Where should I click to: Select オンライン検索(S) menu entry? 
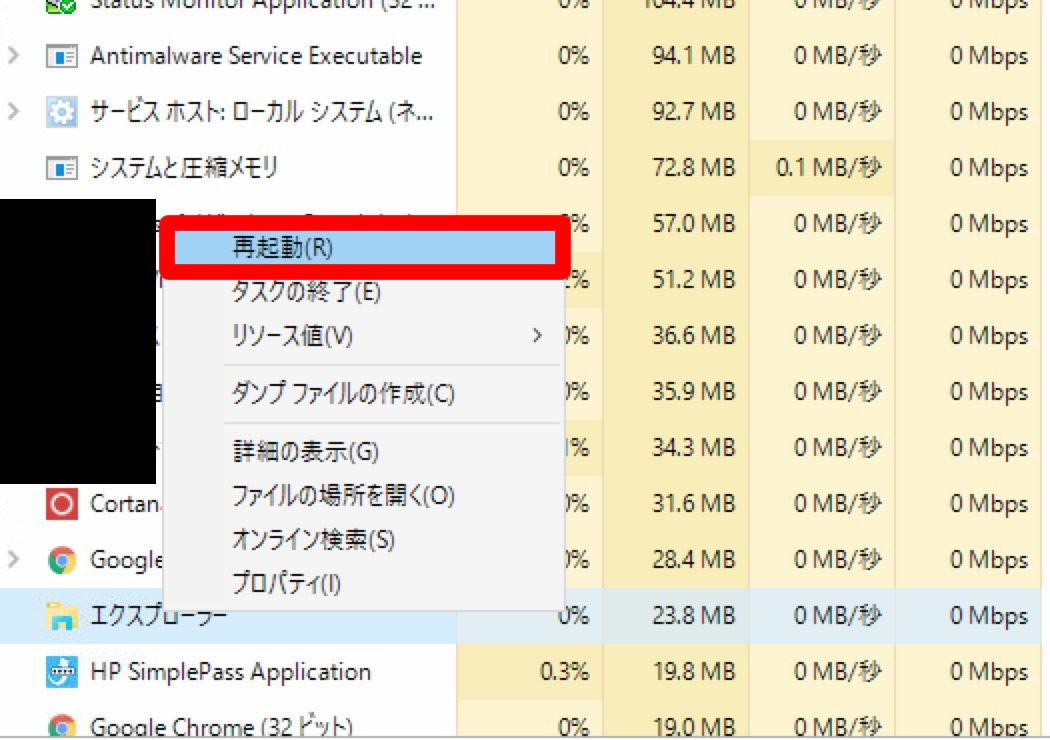tap(313, 540)
